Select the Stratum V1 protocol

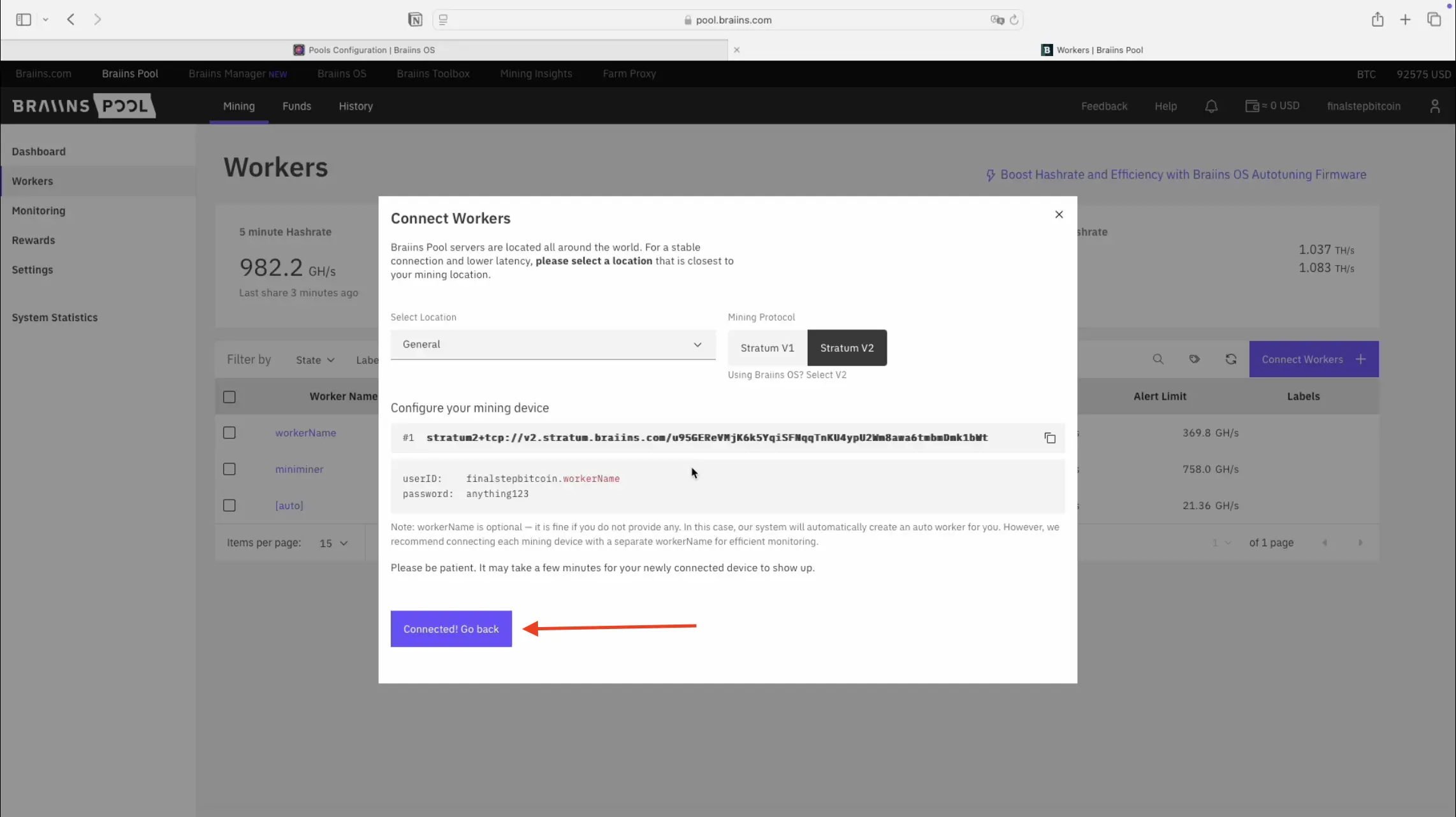(x=767, y=348)
